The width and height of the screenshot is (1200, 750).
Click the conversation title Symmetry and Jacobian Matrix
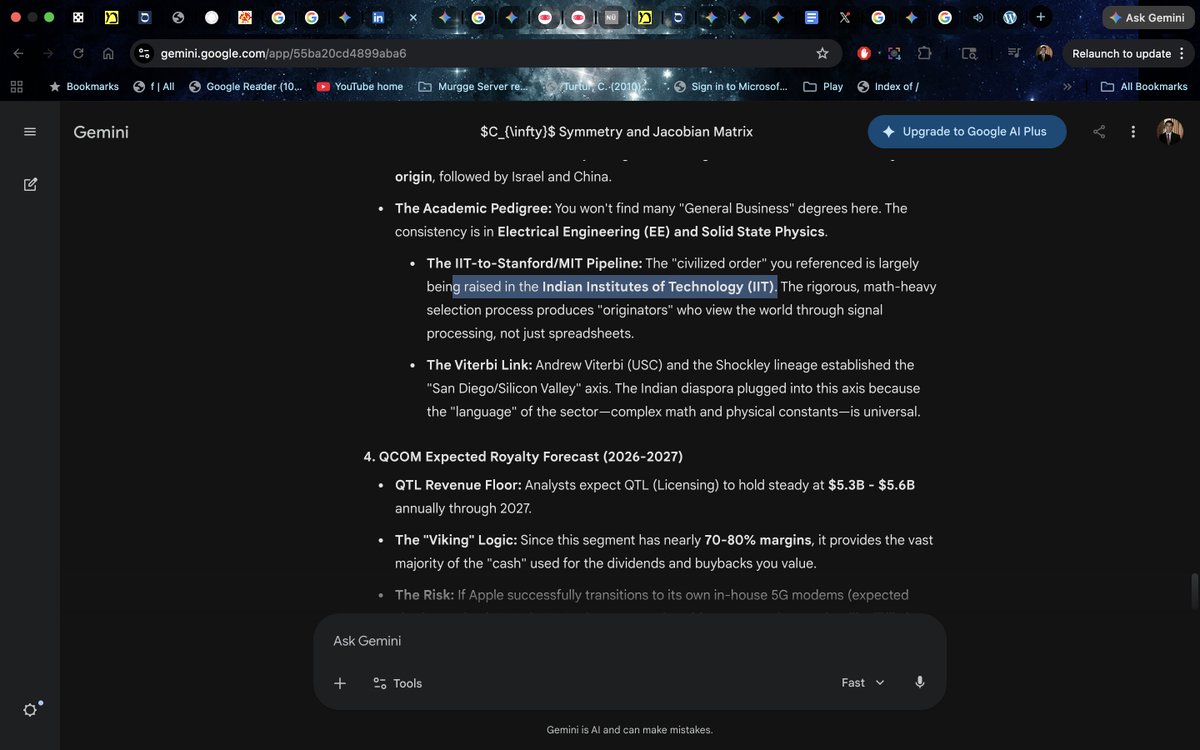coord(617,132)
